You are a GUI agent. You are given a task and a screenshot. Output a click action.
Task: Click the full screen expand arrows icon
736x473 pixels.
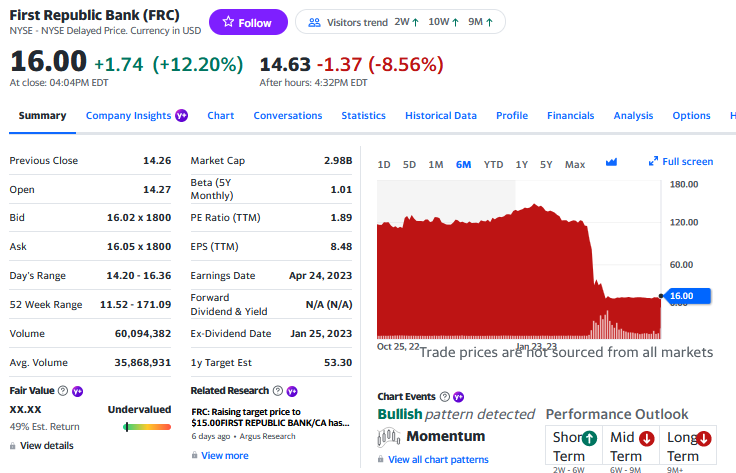click(653, 161)
